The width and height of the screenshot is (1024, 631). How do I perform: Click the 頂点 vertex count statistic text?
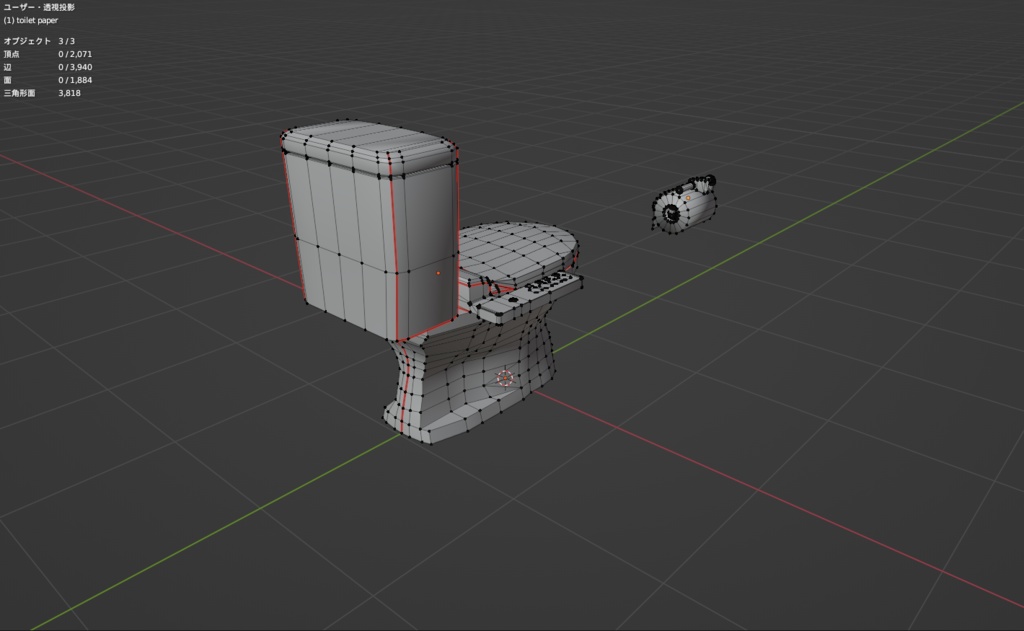[12, 53]
